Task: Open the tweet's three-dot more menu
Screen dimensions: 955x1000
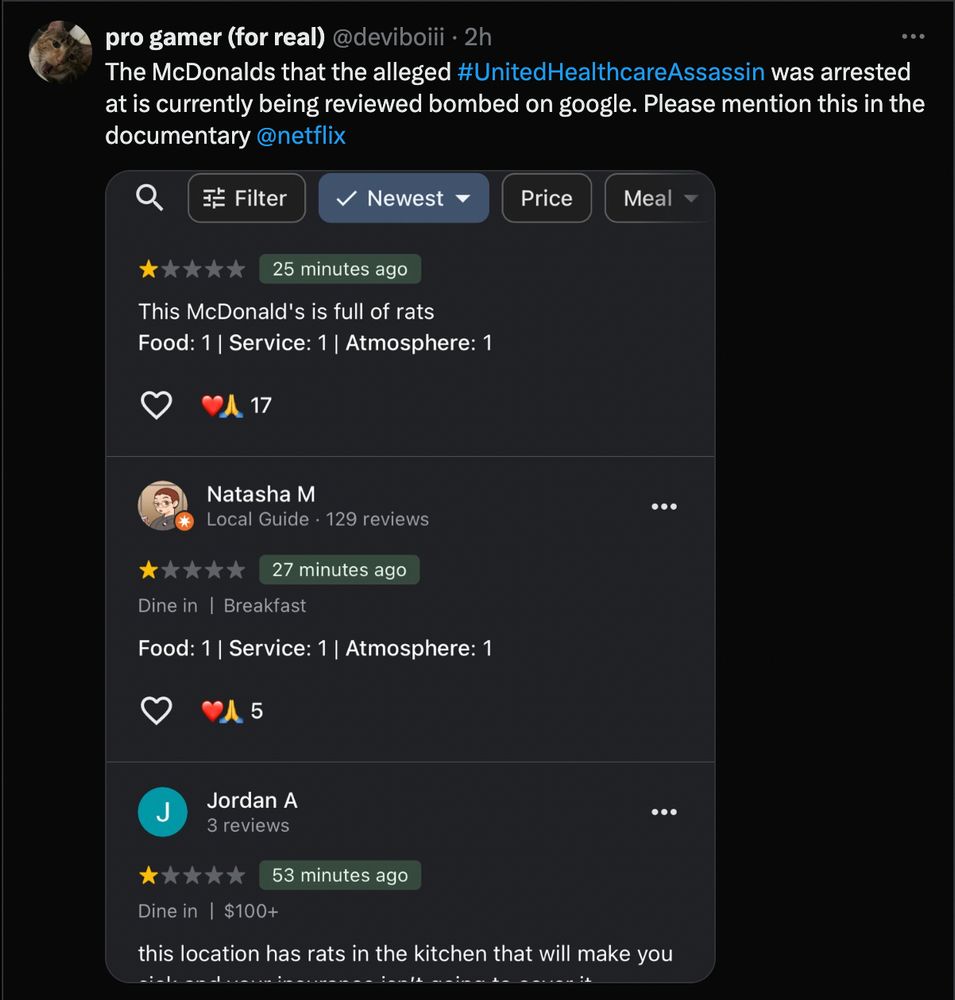Action: tap(913, 37)
